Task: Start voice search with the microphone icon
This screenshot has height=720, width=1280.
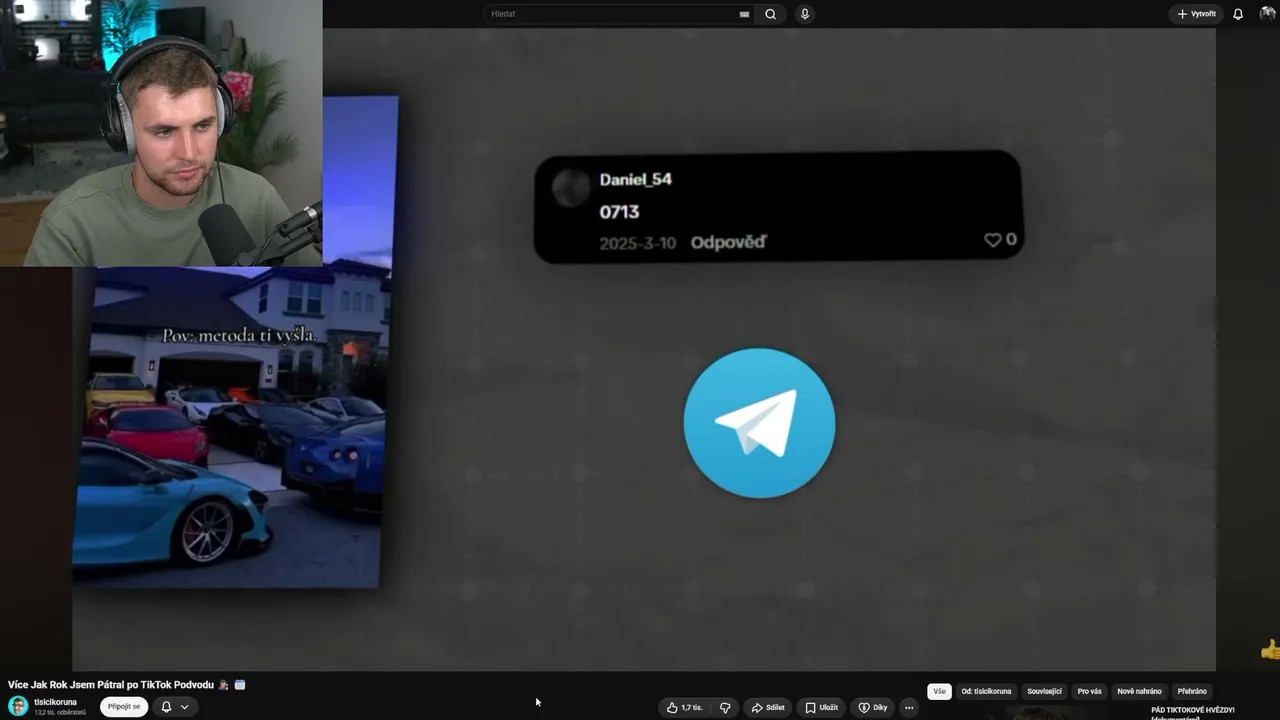Action: pyautogui.click(x=805, y=14)
